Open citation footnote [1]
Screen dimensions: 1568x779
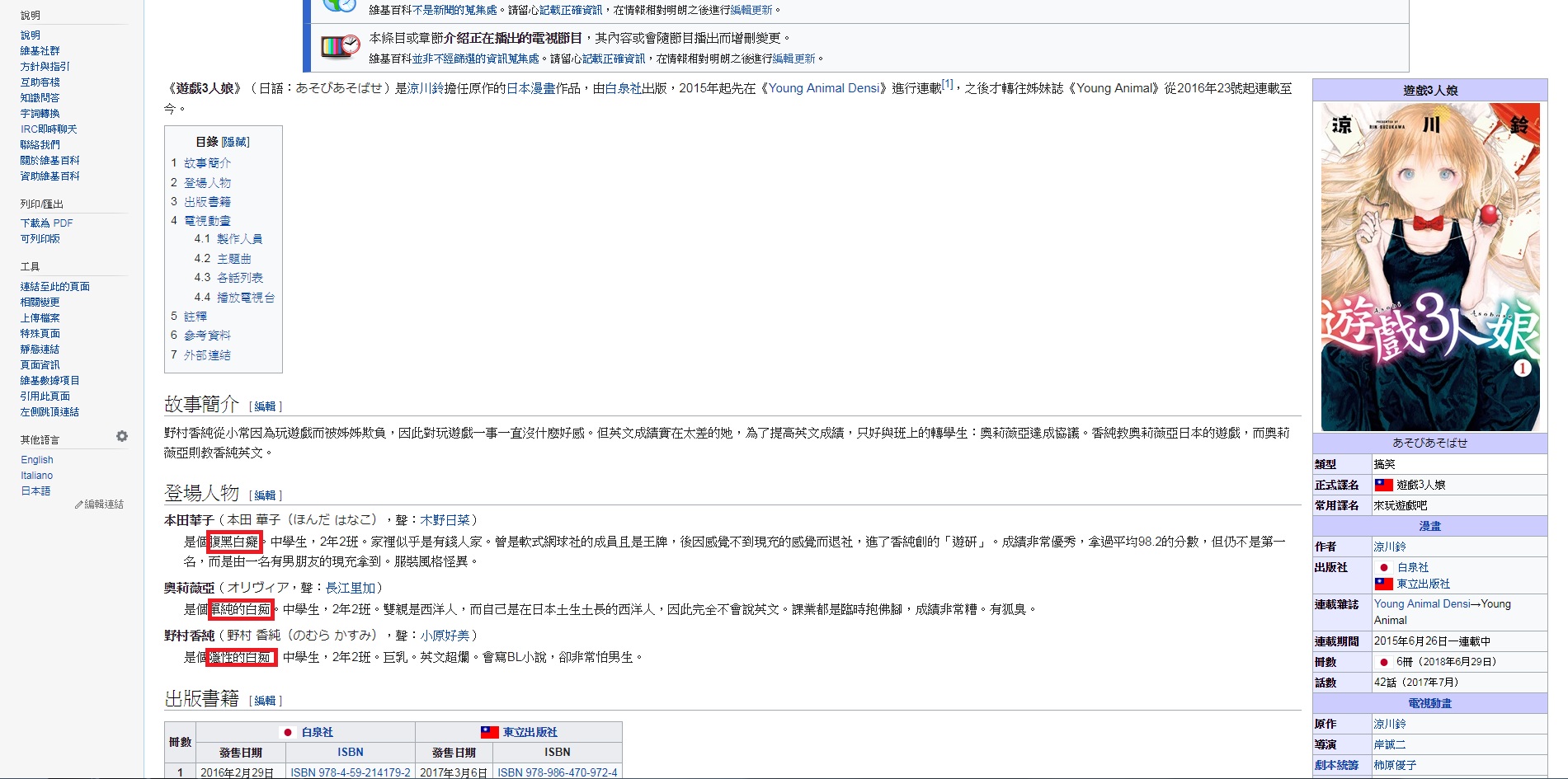(x=947, y=84)
